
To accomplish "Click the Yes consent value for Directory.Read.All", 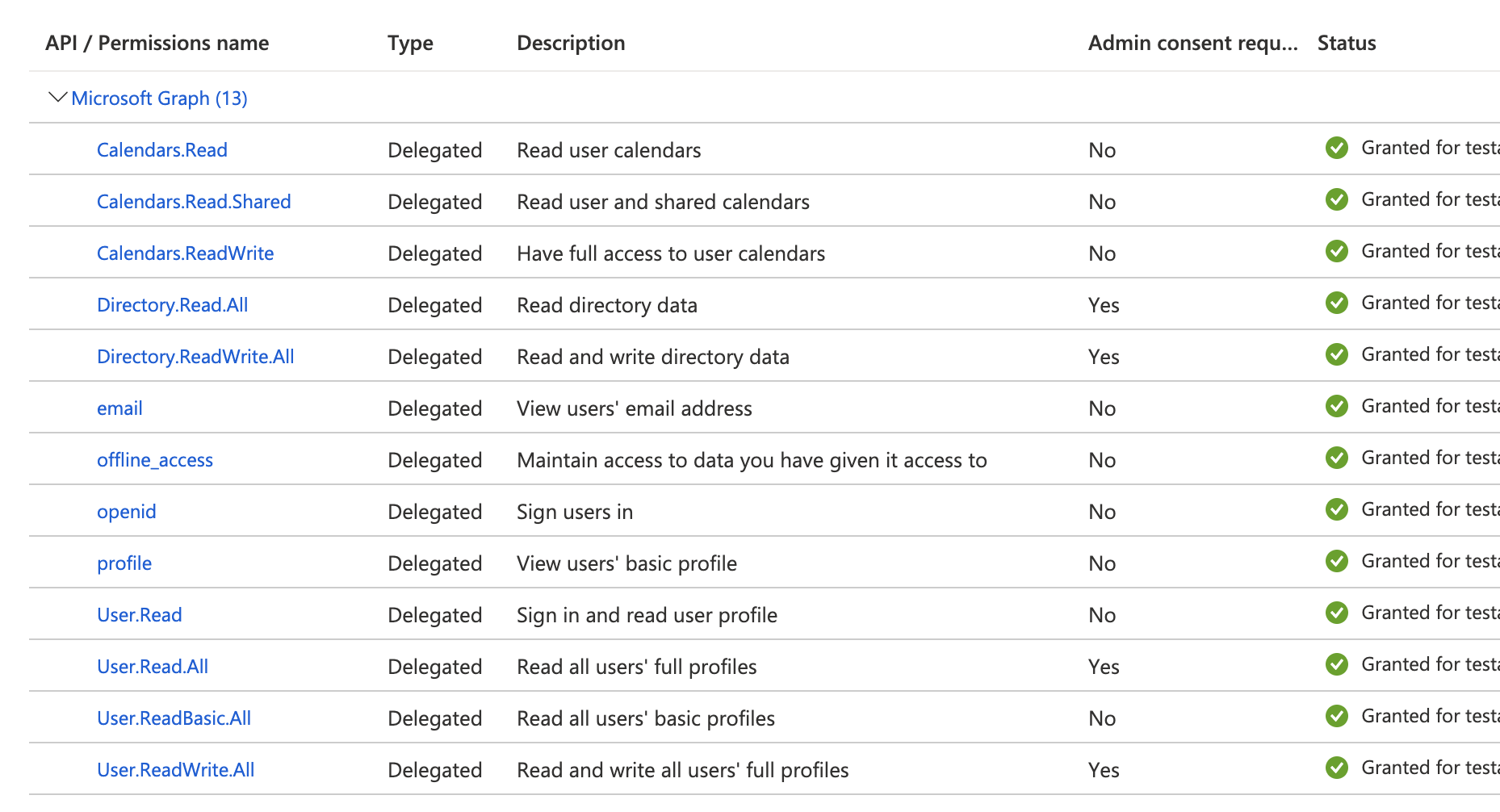I will (x=1104, y=305).
